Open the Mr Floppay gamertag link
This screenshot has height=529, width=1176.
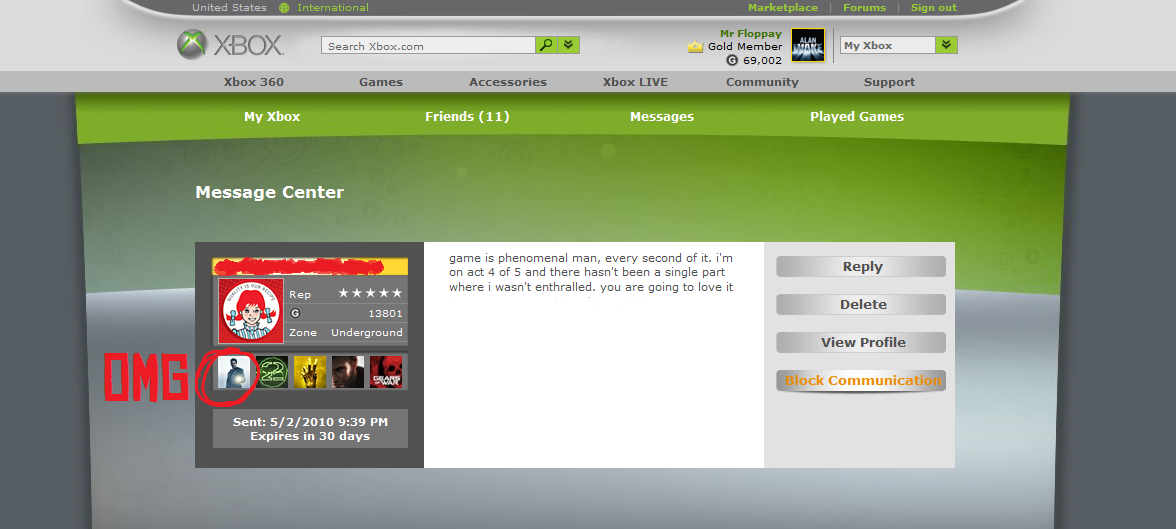[x=751, y=34]
